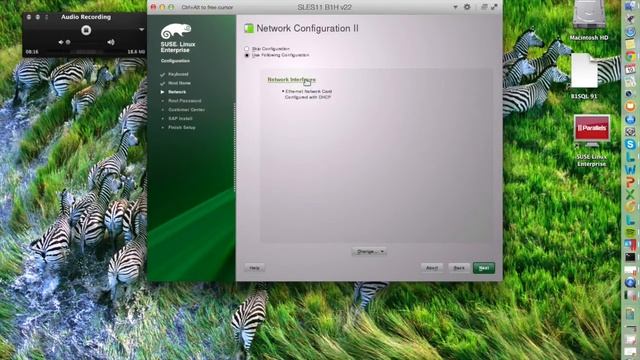Open the Change dropdown button

coord(369,251)
